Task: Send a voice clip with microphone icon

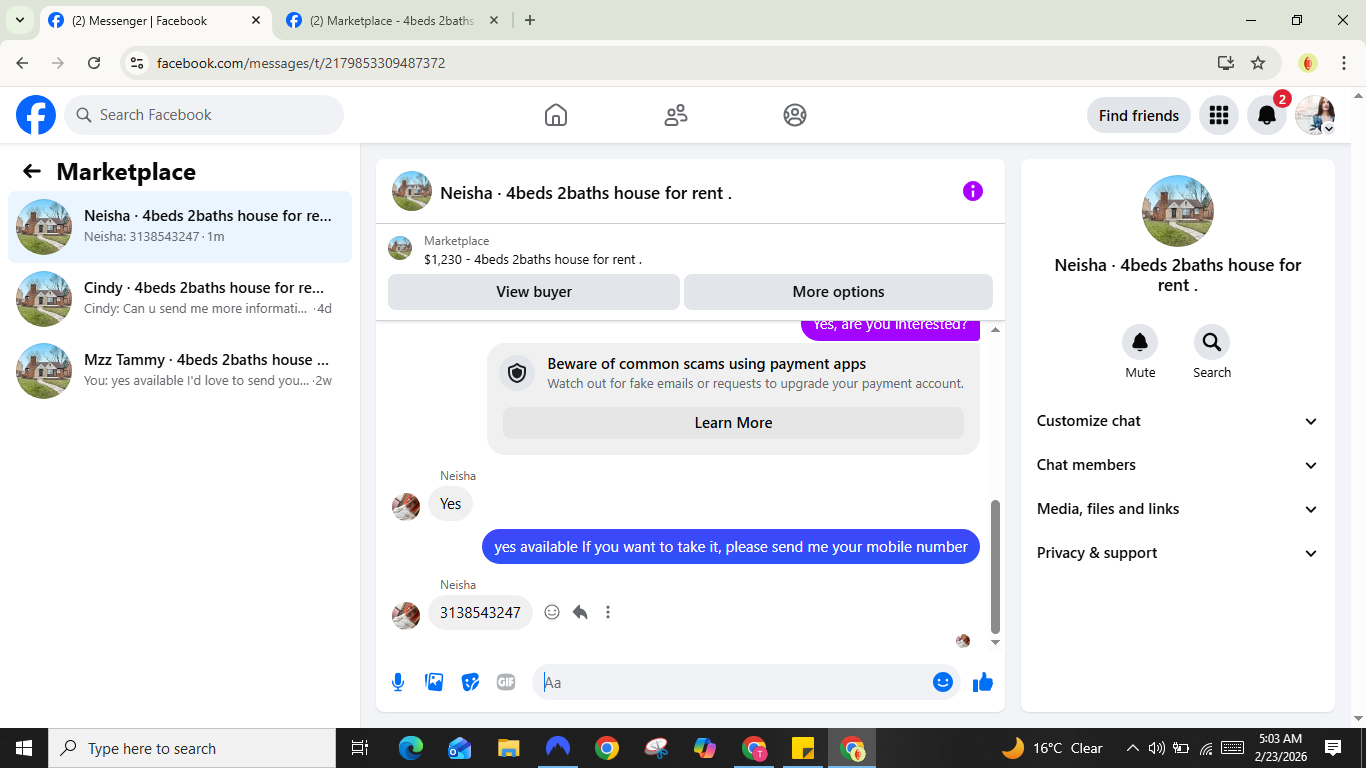Action: [x=398, y=682]
